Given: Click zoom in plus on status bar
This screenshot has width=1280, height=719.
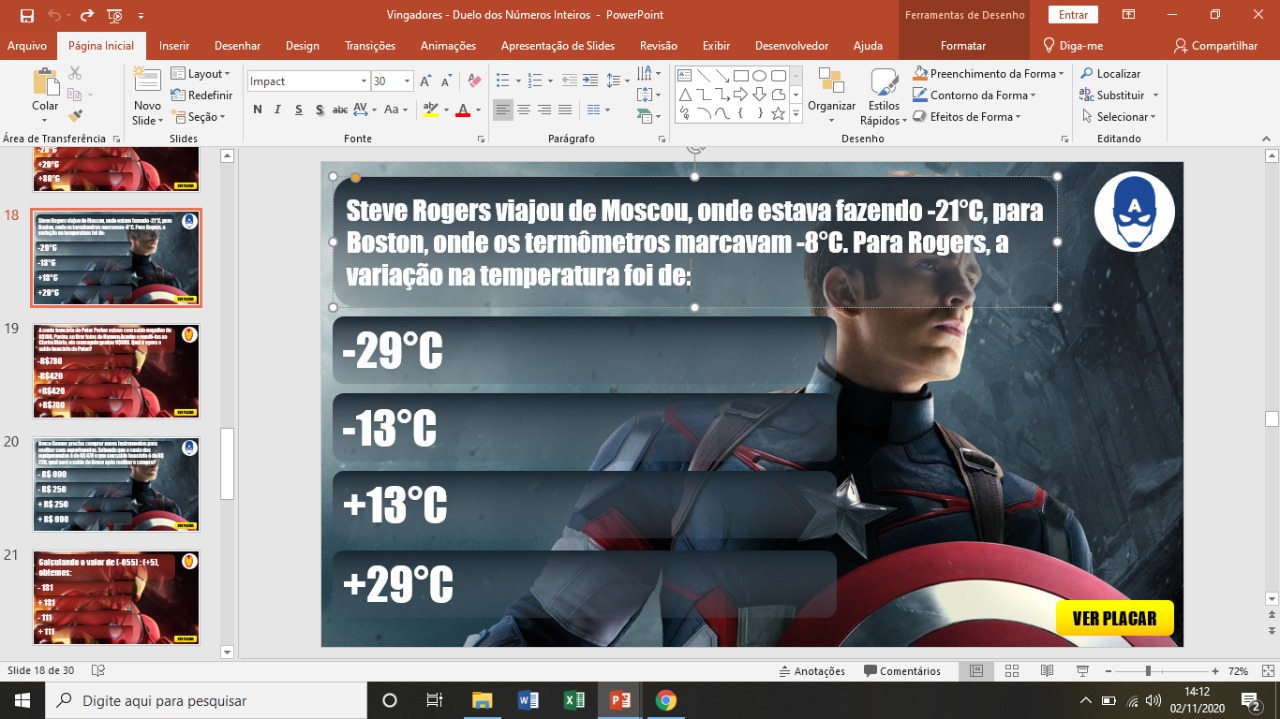Looking at the screenshot, I should click(x=1215, y=671).
